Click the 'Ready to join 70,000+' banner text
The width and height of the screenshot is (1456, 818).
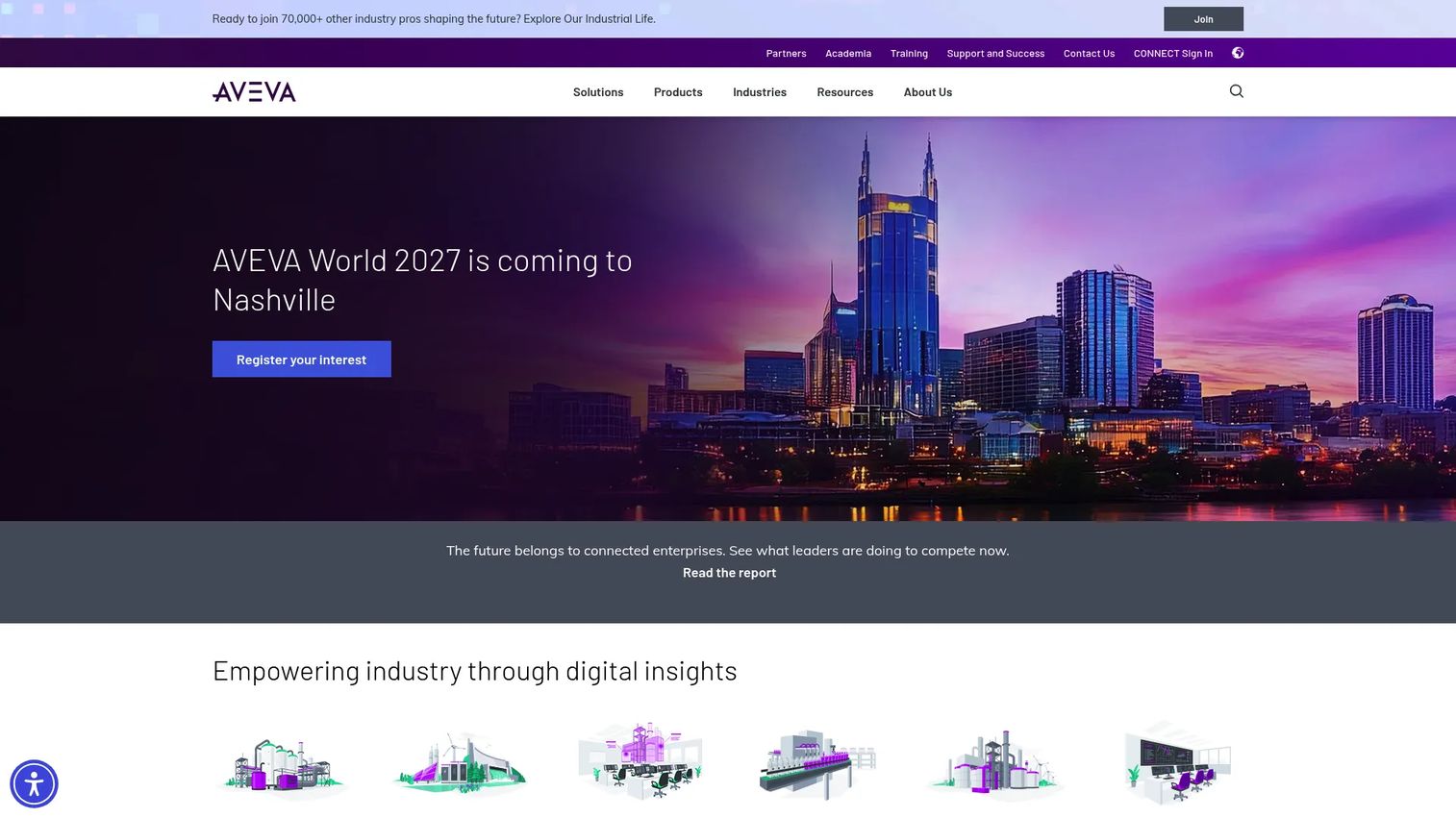[434, 19]
